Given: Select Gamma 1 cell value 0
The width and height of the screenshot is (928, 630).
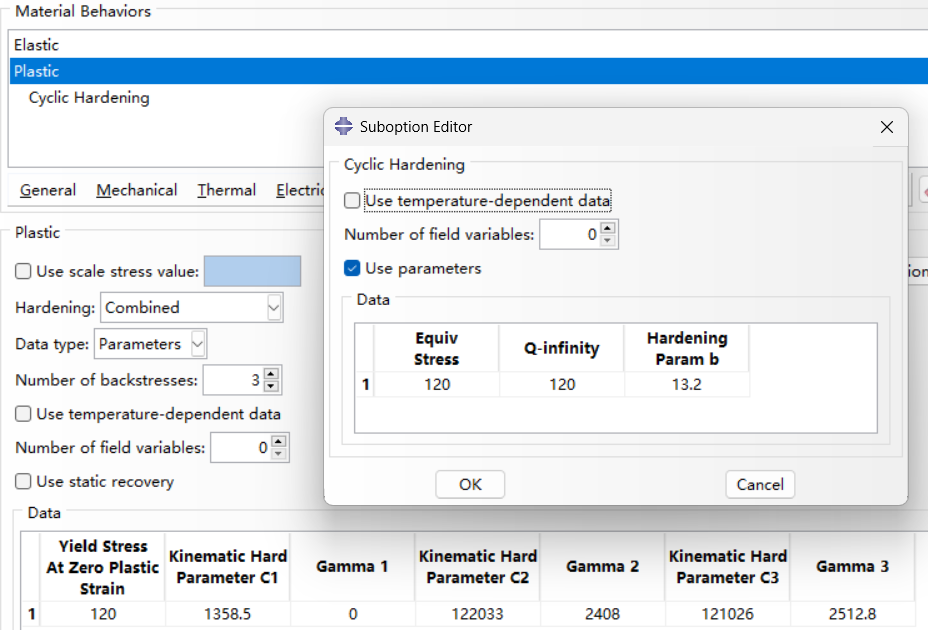Looking at the screenshot, I should click(x=353, y=614).
